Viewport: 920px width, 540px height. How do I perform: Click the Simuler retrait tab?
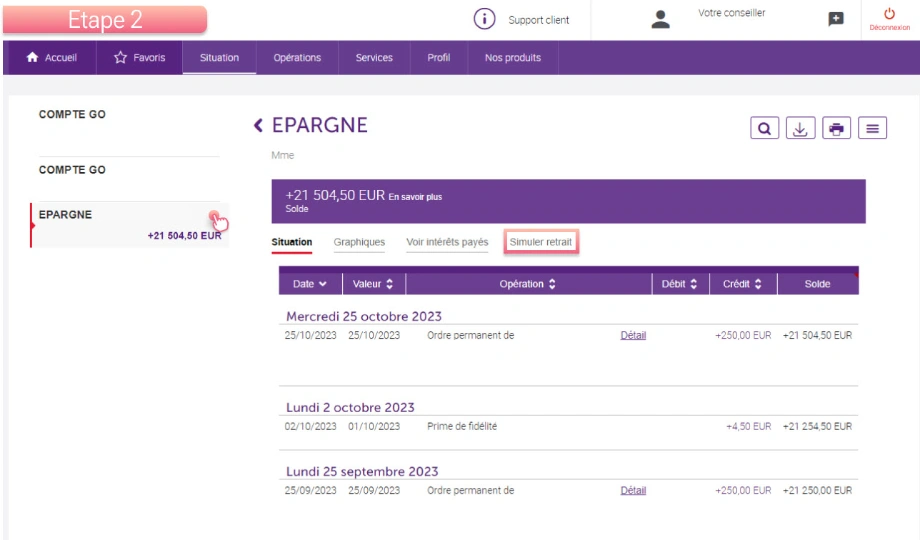[540, 242]
